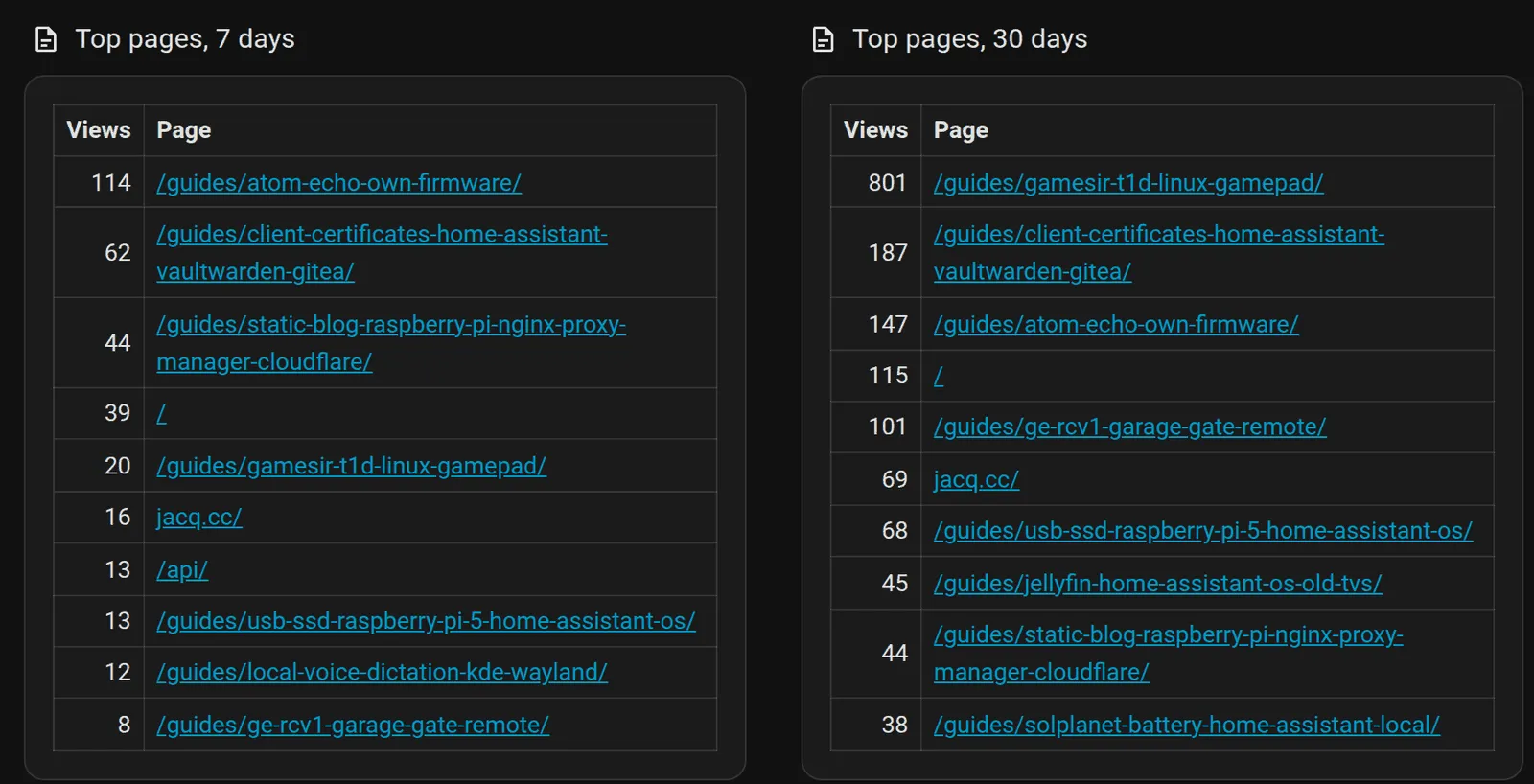The width and height of the screenshot is (1534, 784).
Task: Click the Views header in 30 days table
Action: coord(875,130)
